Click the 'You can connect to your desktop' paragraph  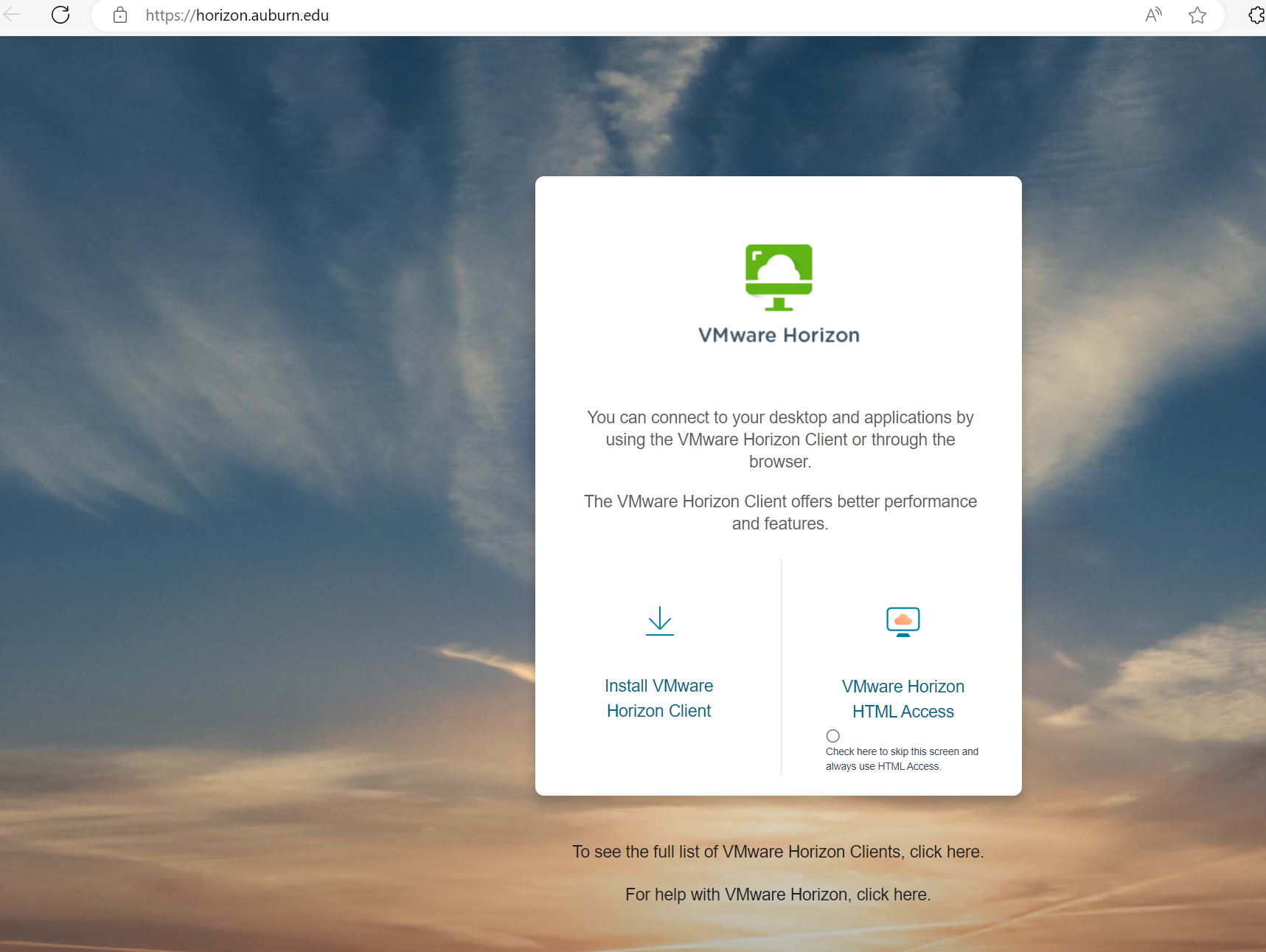coord(780,439)
